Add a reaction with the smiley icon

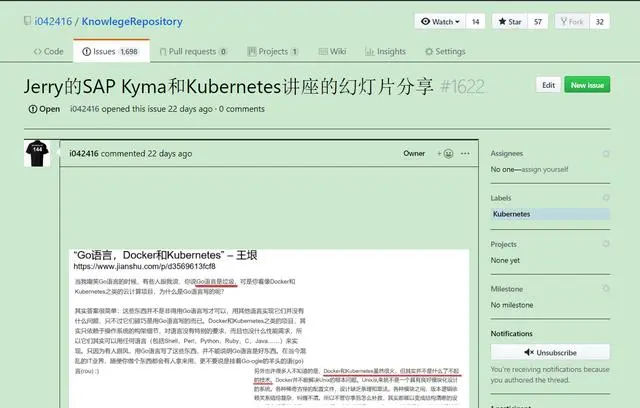coord(445,153)
